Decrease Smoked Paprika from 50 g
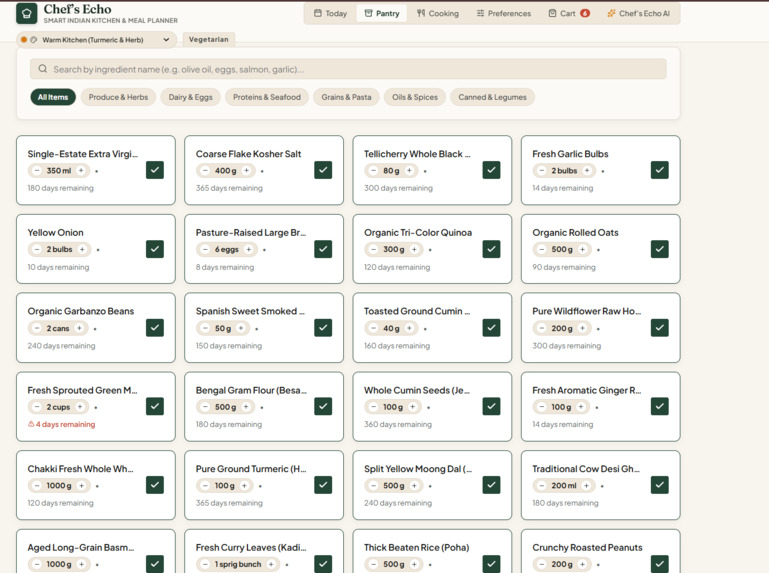 click(205, 328)
